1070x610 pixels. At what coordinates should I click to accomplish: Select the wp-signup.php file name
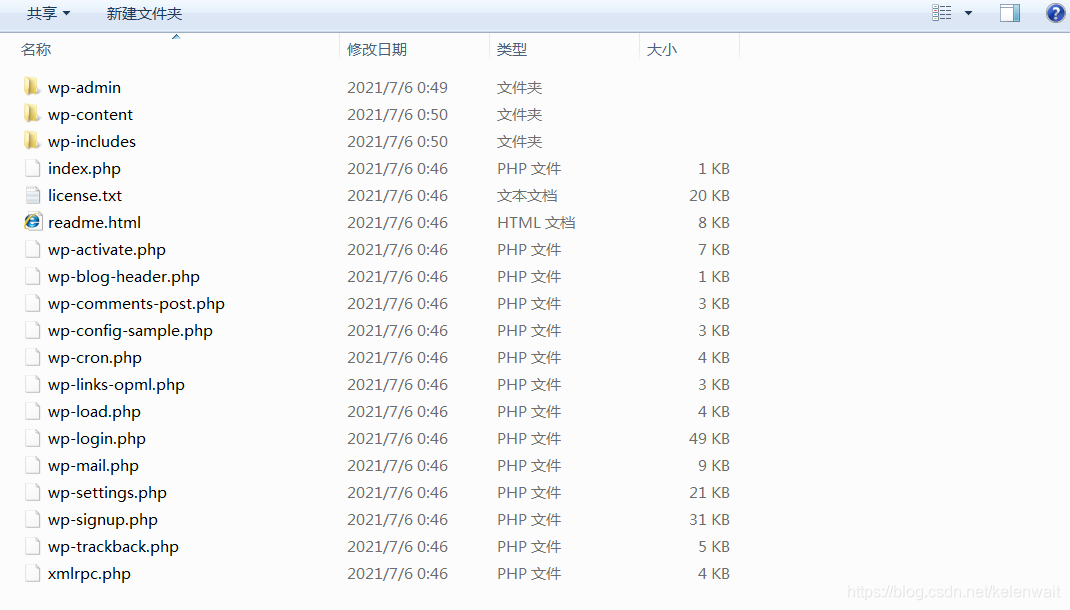click(x=102, y=521)
